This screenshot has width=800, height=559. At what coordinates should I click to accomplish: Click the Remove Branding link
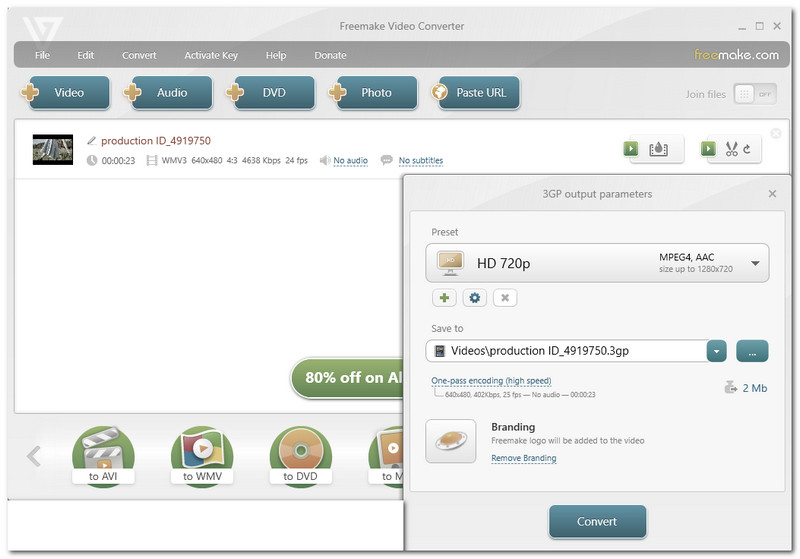click(x=523, y=458)
